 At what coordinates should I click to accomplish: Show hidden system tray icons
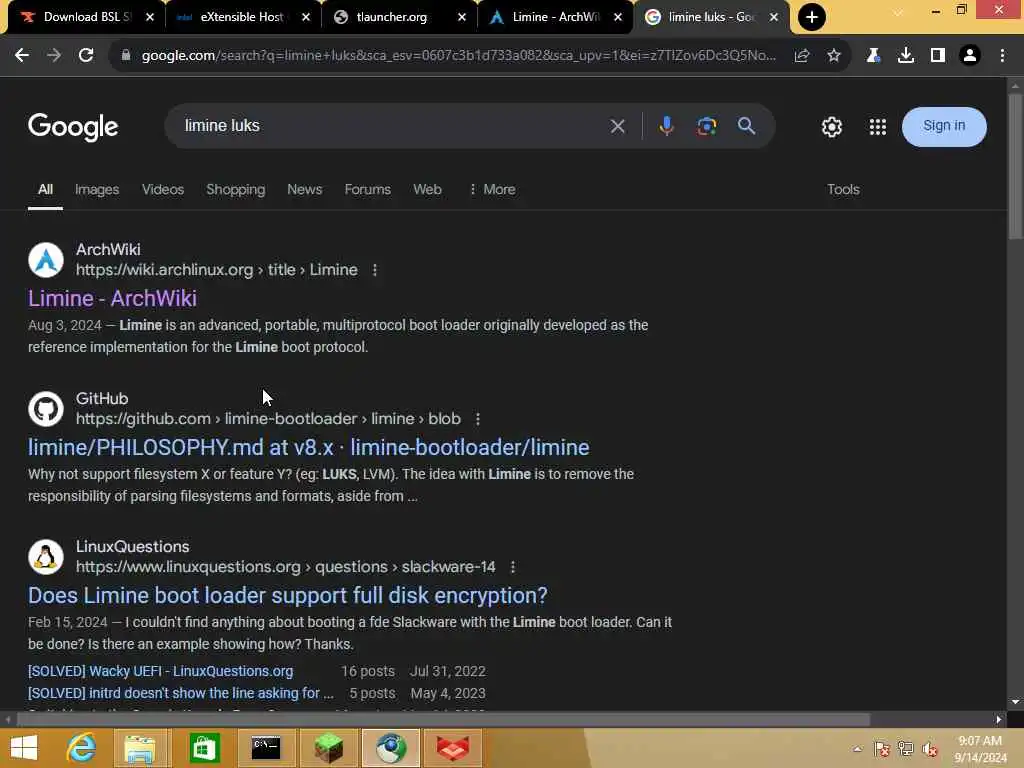pyautogui.click(x=857, y=749)
